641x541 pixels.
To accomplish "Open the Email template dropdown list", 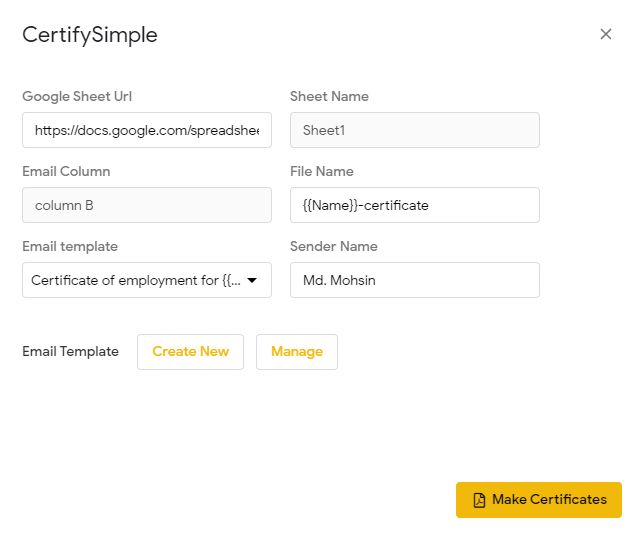I will pos(137,280).
